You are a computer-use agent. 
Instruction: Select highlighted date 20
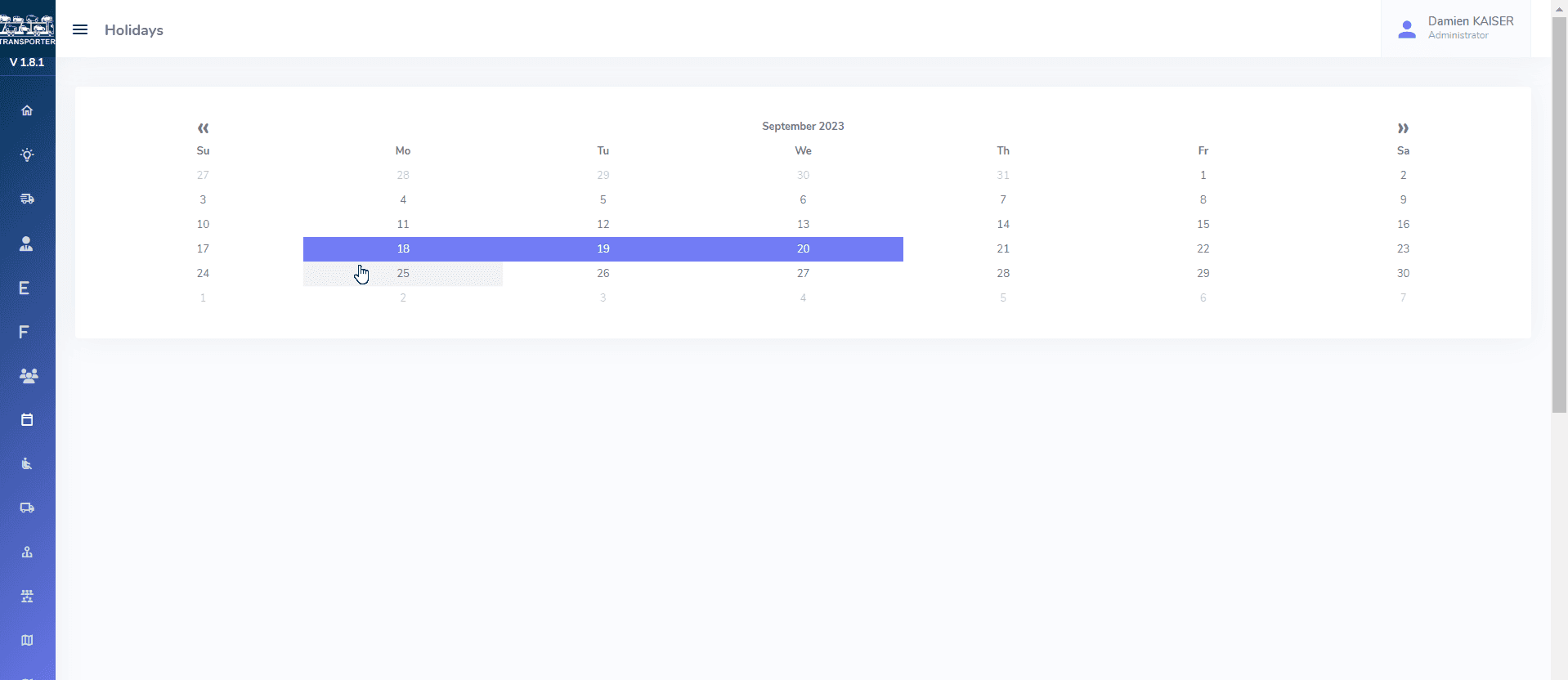pyautogui.click(x=803, y=249)
